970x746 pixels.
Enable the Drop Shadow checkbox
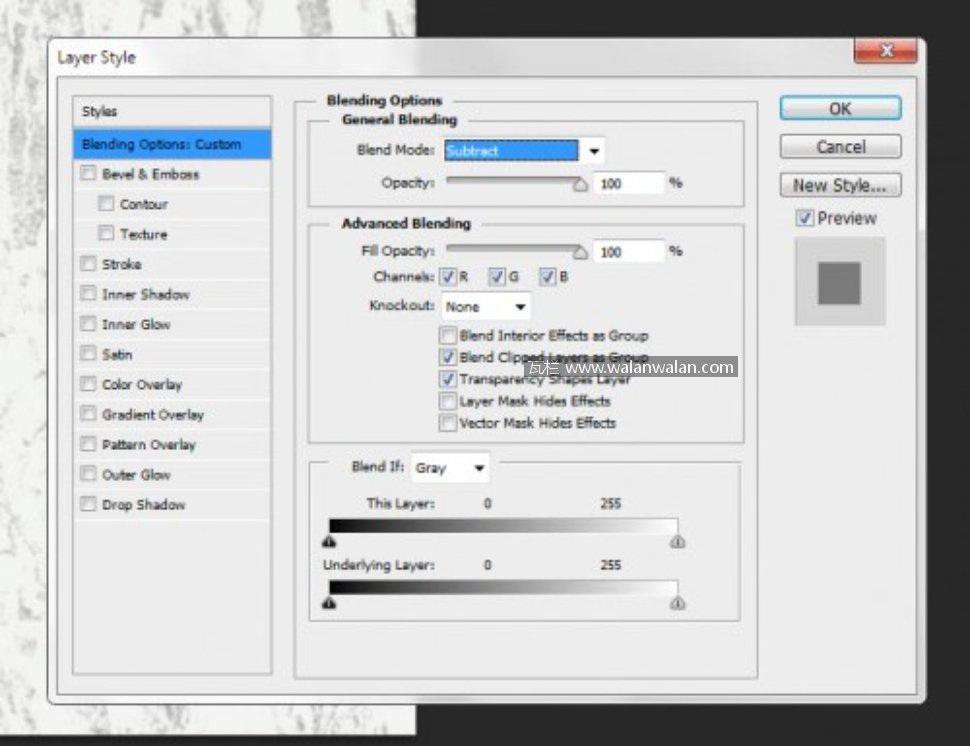[x=88, y=505]
